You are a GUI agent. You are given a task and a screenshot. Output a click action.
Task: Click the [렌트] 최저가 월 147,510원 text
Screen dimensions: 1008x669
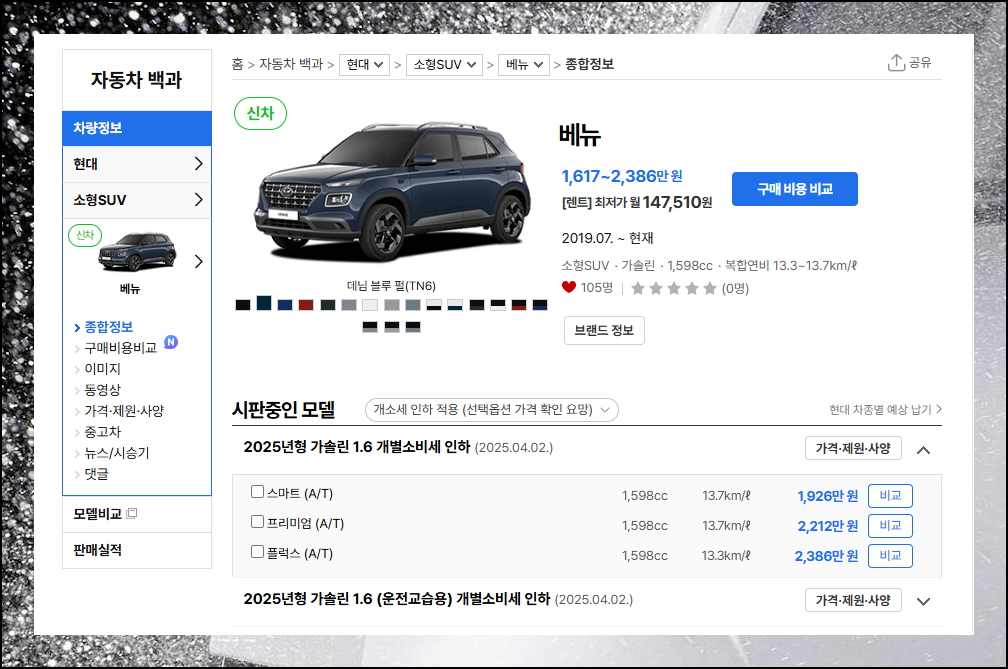[636, 202]
